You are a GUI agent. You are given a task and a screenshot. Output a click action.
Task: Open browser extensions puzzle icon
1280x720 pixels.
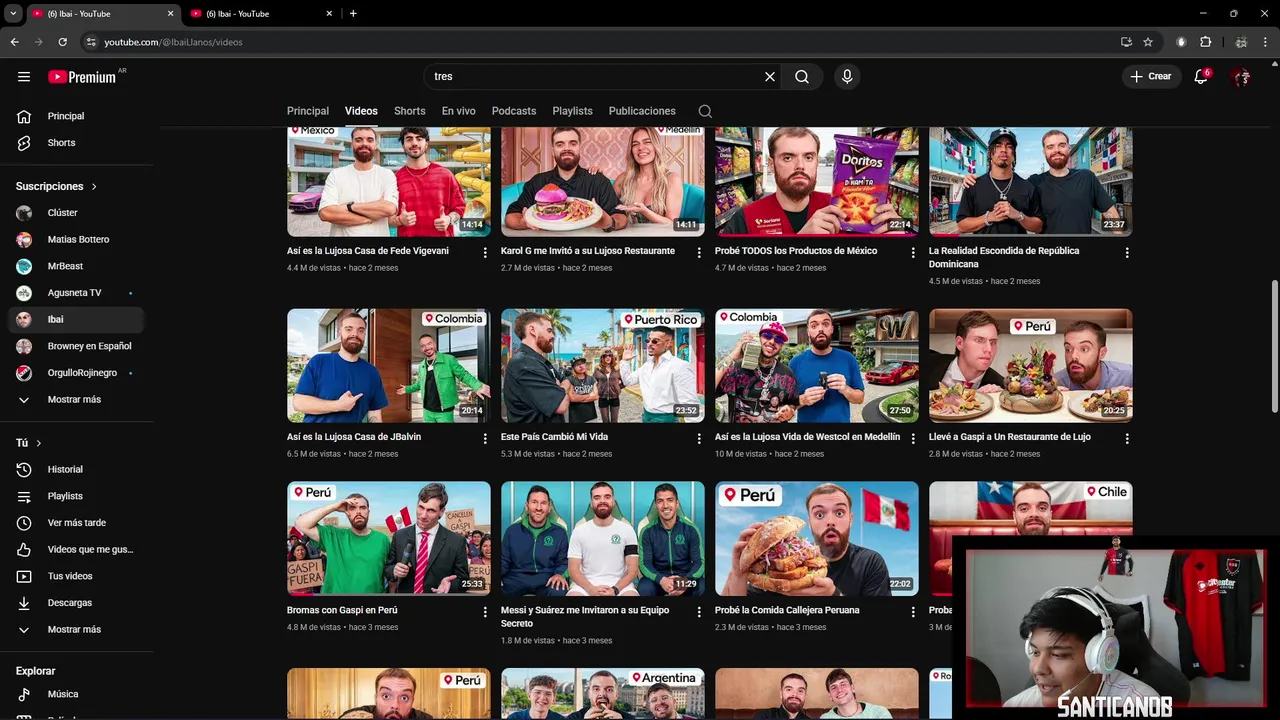tap(1206, 42)
